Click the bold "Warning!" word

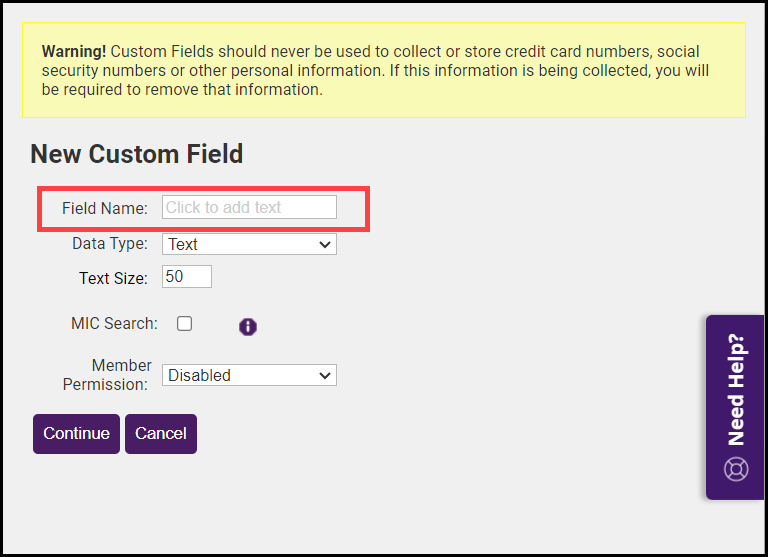tap(74, 52)
